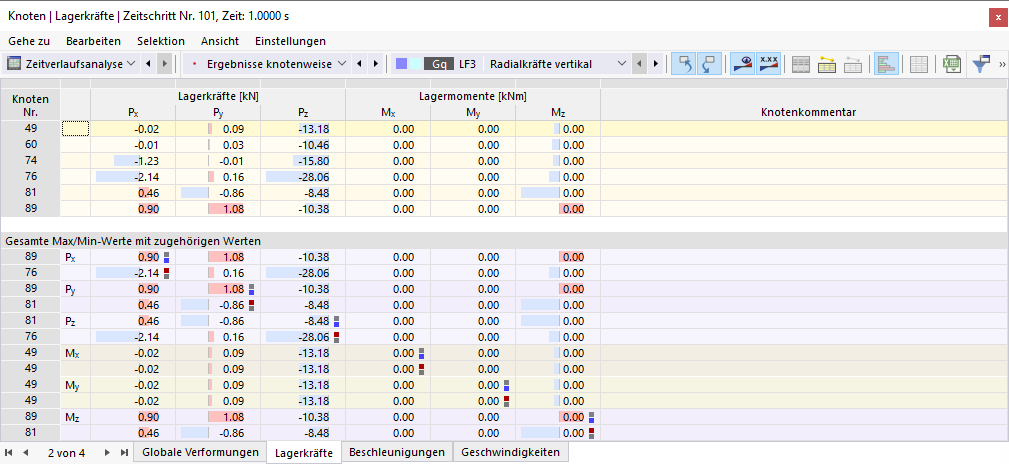Select top-table row header for Knoten 76
Image resolution: width=1009 pixels, height=464 pixels.
tap(30, 176)
